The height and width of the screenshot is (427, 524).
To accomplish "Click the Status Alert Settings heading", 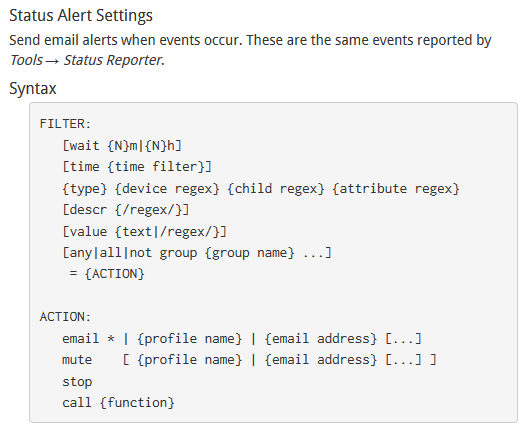I will tap(81, 16).
